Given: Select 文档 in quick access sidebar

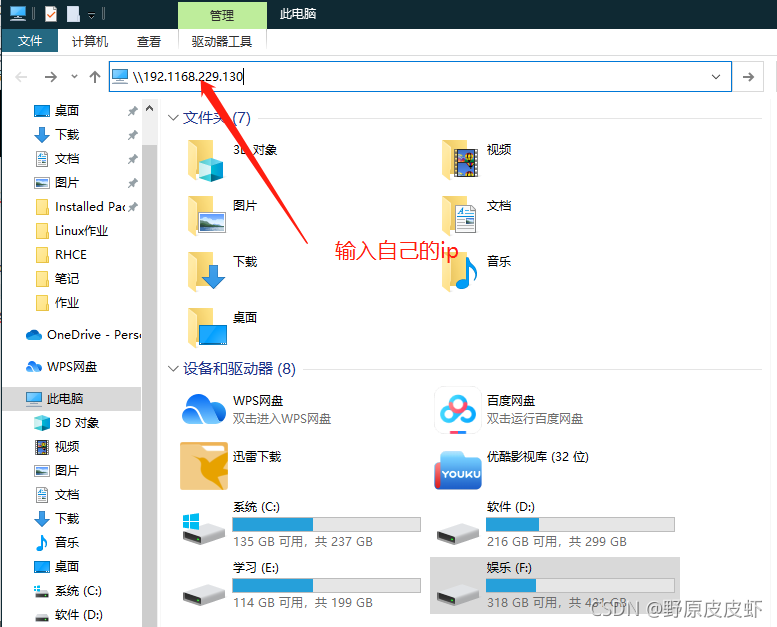Looking at the screenshot, I should (x=67, y=159).
